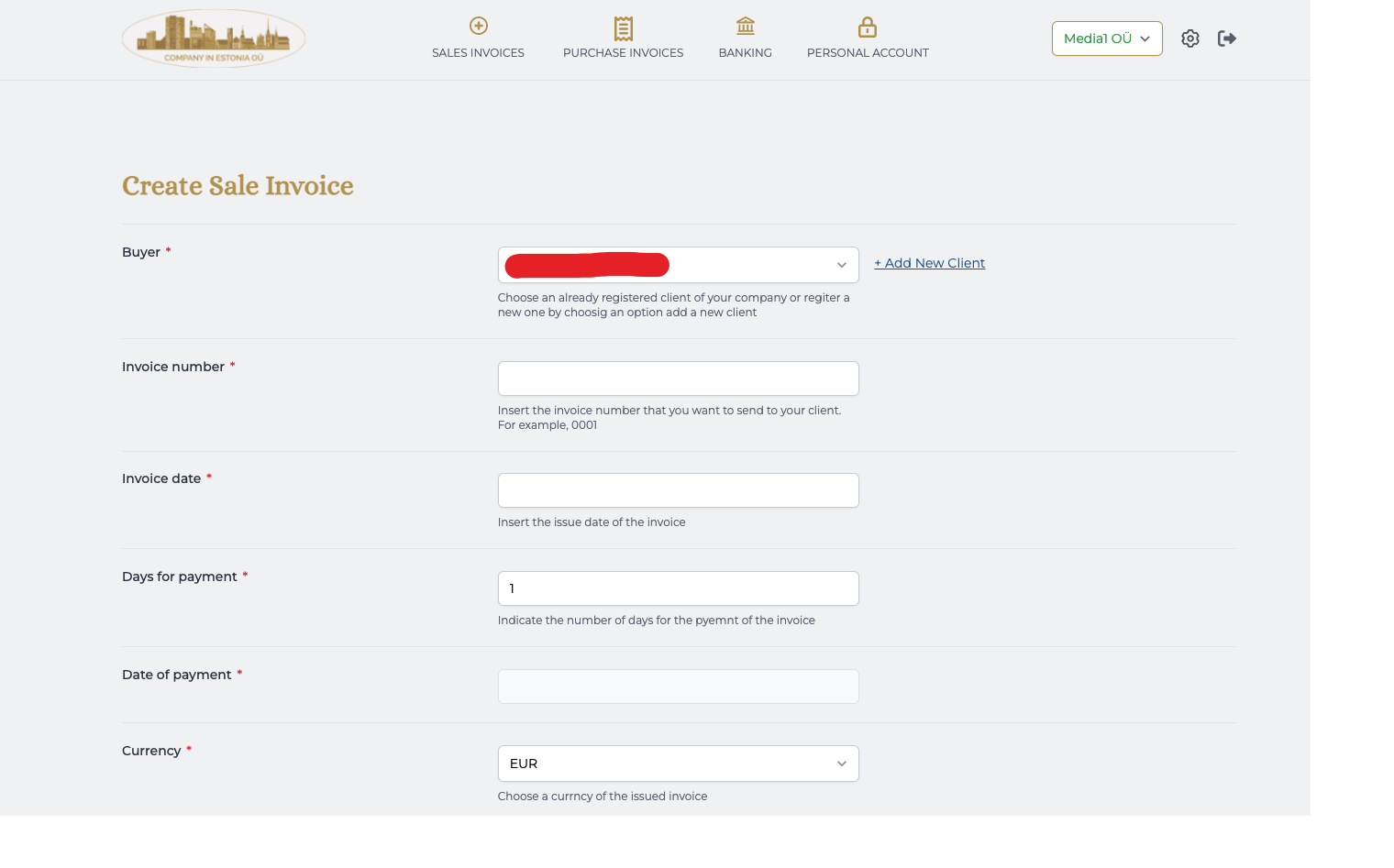Image resolution: width=1394 pixels, height=868 pixels.
Task: Click the Banking bank building icon
Action: pos(745,27)
